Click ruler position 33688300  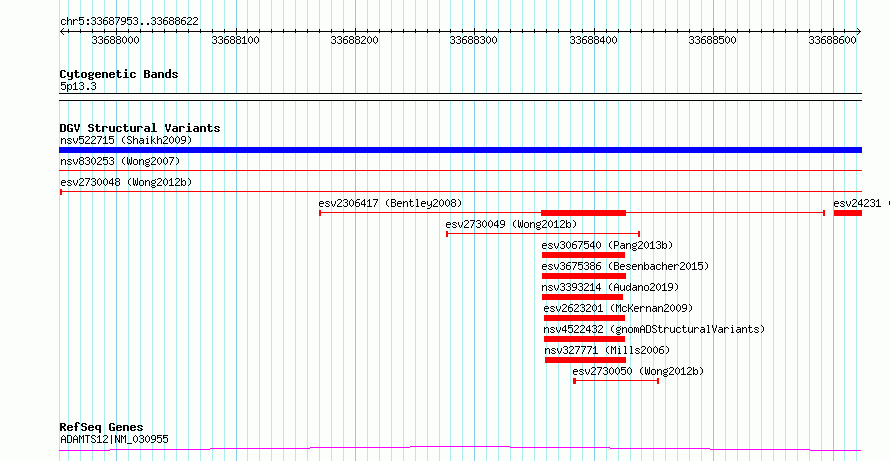click(x=474, y=40)
